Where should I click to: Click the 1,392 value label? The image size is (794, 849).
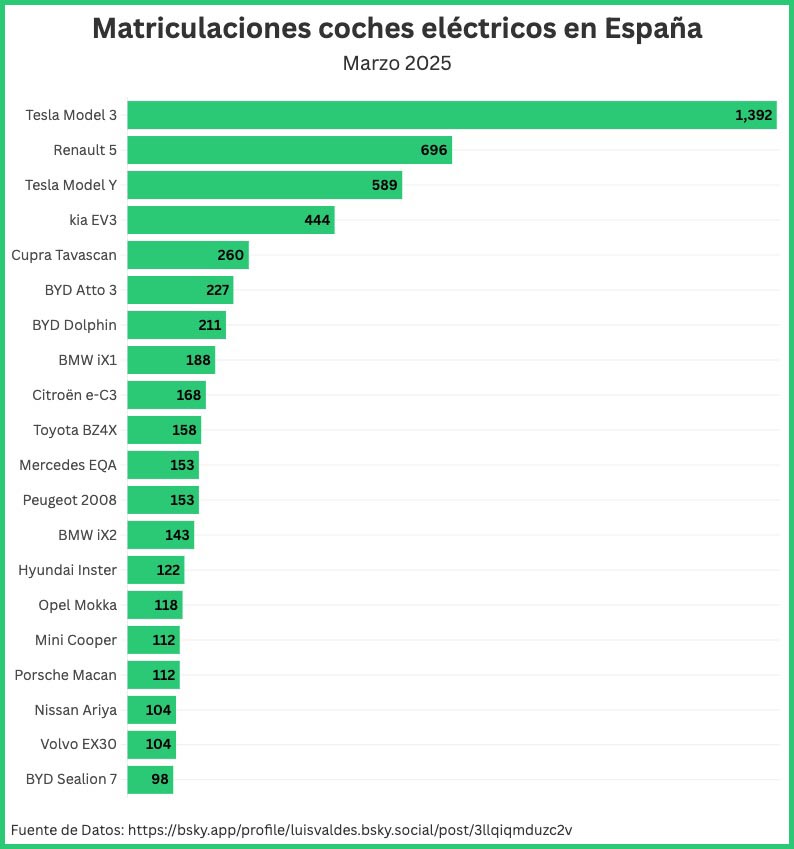tap(753, 115)
